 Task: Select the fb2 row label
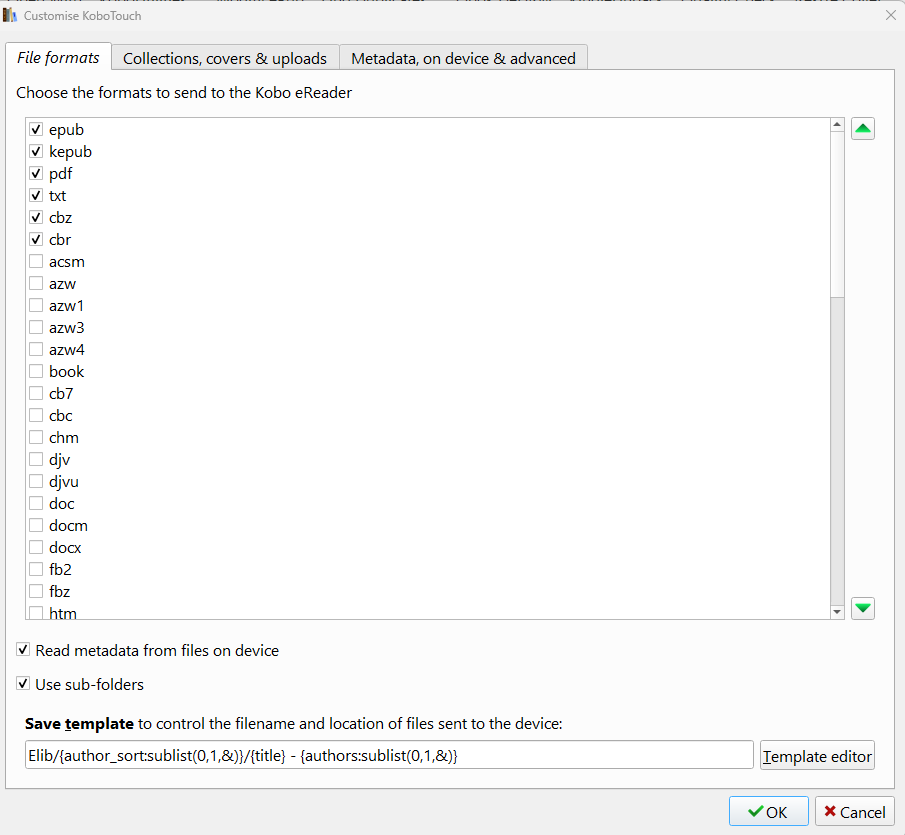pos(60,569)
